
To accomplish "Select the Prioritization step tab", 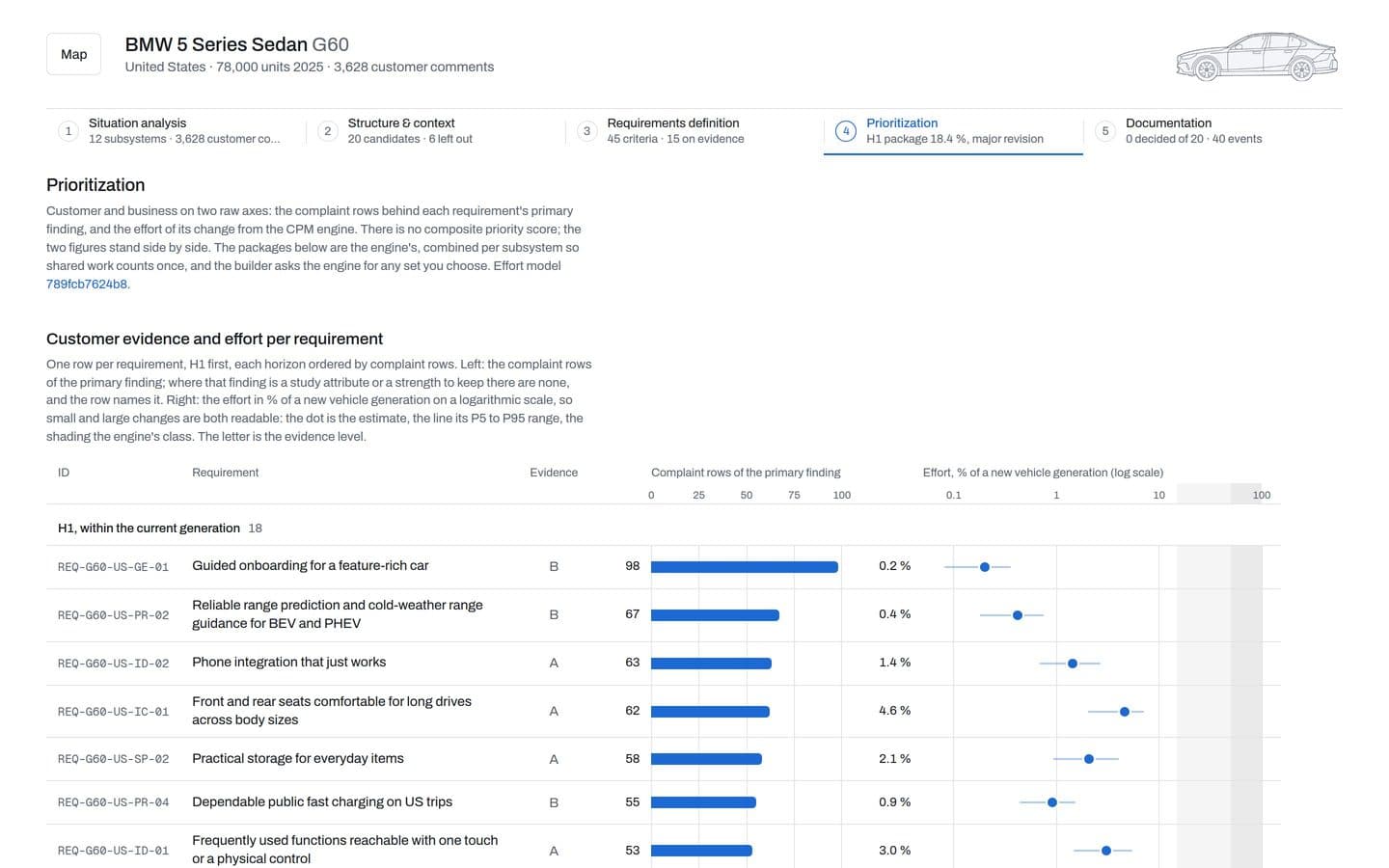I will coord(953,130).
